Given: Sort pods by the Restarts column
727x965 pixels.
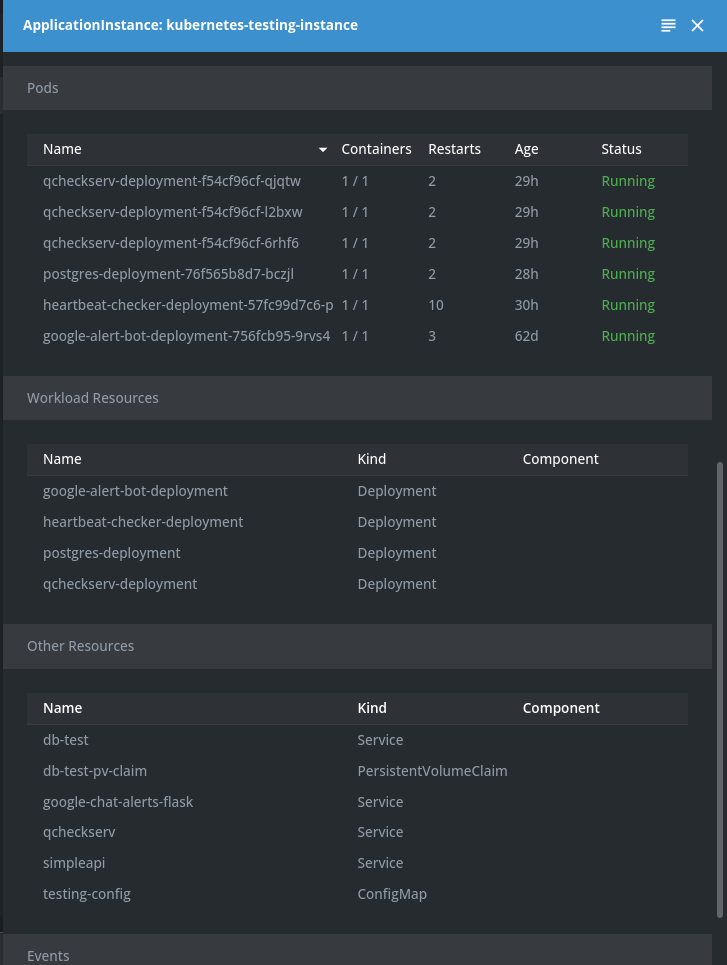Looking at the screenshot, I should click(455, 148).
